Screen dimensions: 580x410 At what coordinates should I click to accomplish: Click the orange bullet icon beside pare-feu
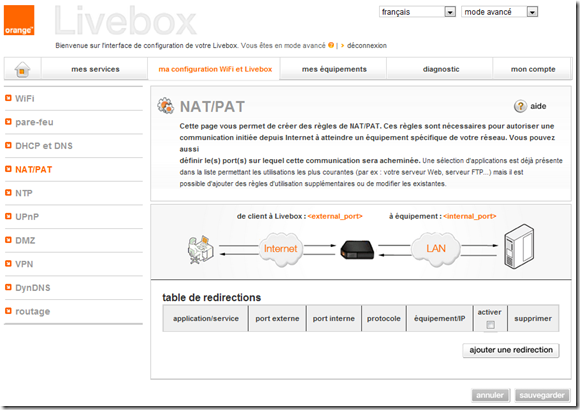8,122
